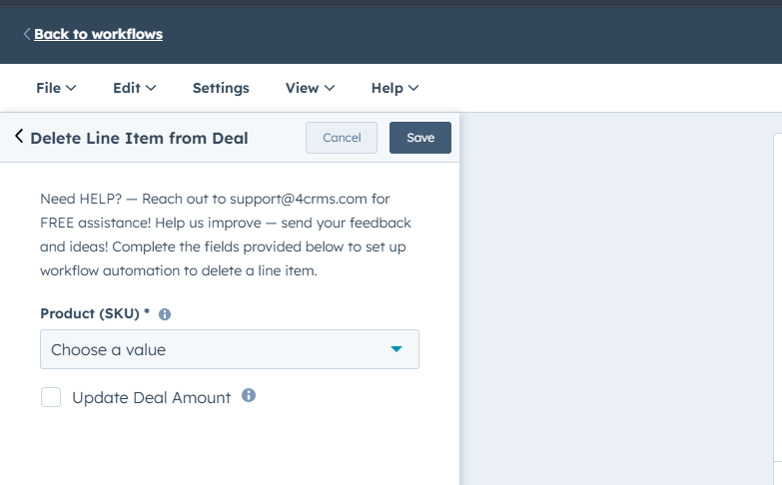Open the File menu

click(56, 88)
